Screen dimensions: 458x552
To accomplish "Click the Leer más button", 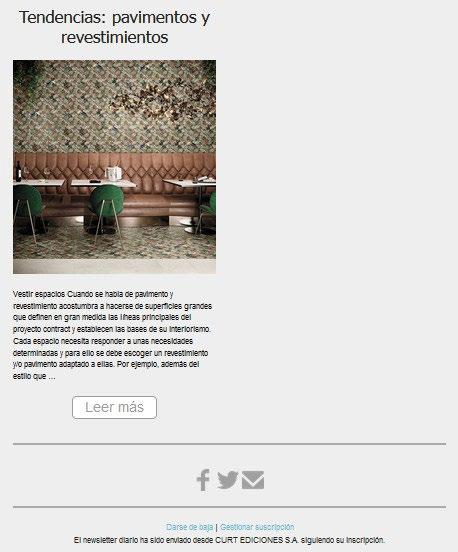I will (114, 407).
